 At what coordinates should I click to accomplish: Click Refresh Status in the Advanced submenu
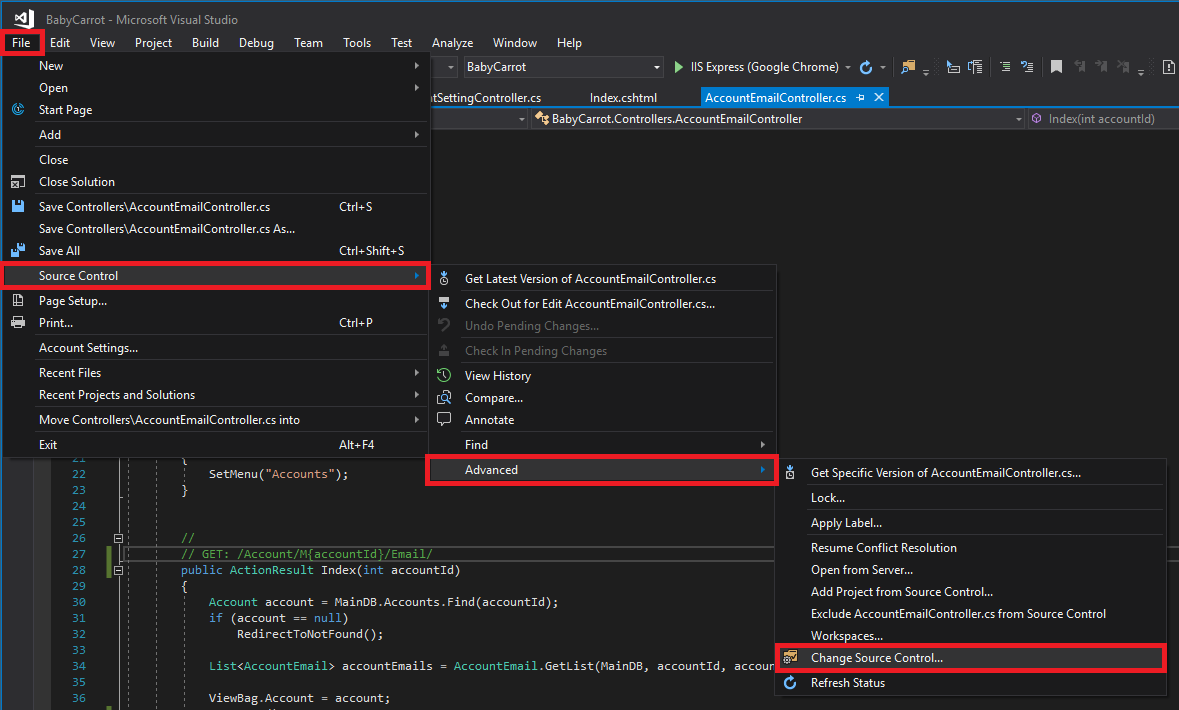tap(847, 683)
